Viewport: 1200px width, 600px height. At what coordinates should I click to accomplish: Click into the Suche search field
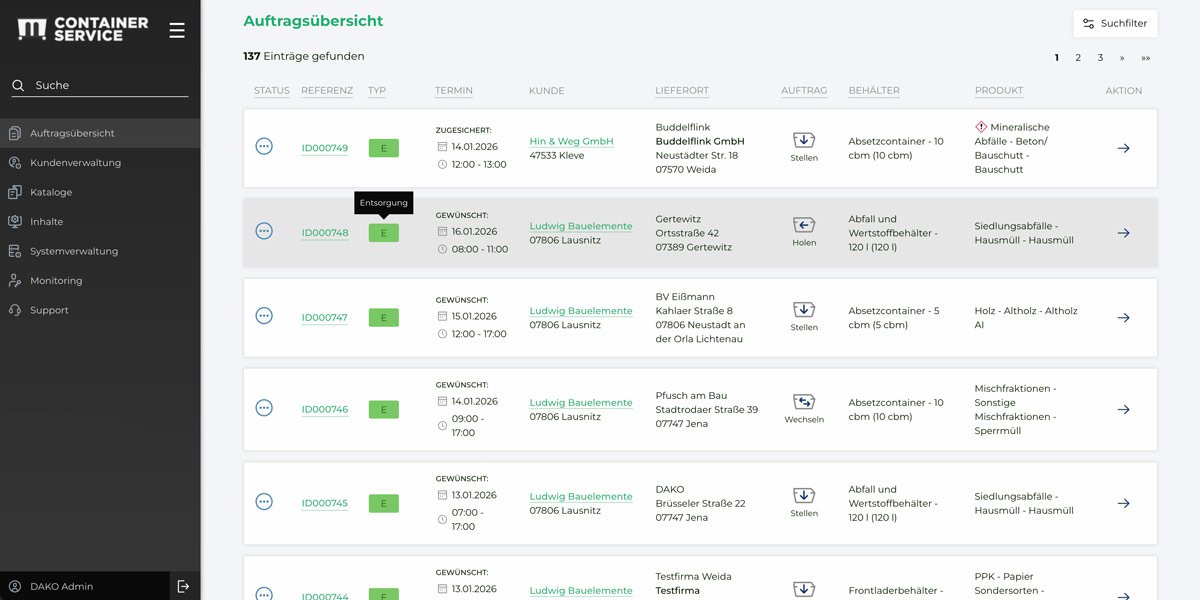click(x=105, y=86)
